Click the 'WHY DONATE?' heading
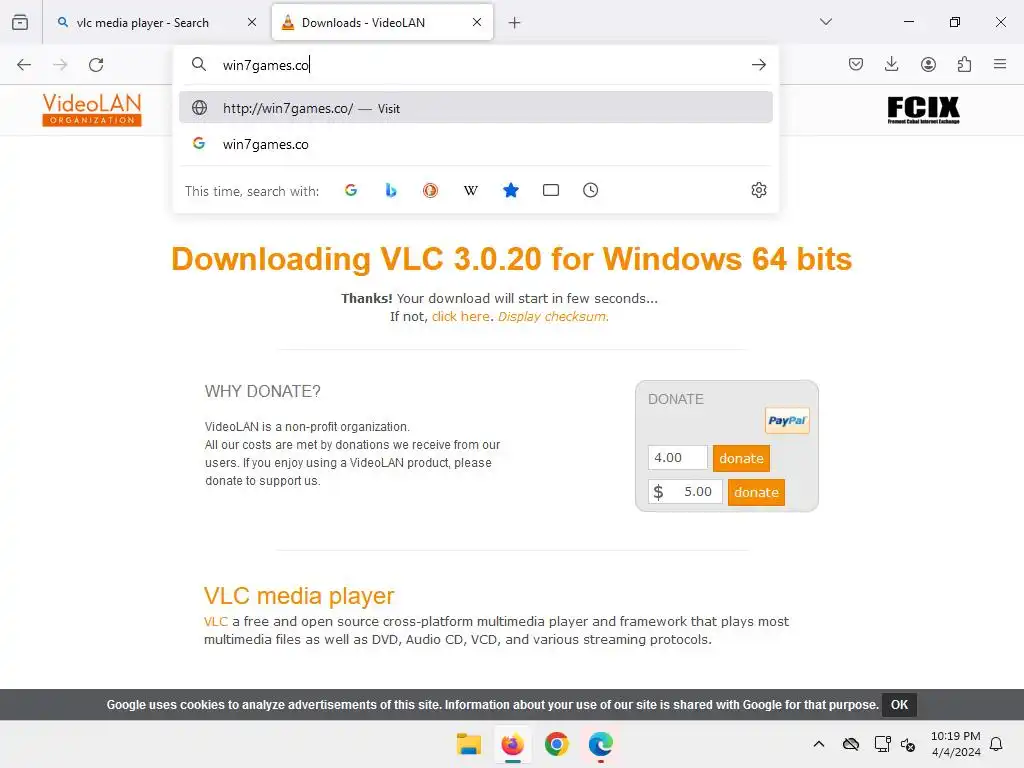This screenshot has height=768, width=1024. (x=263, y=391)
